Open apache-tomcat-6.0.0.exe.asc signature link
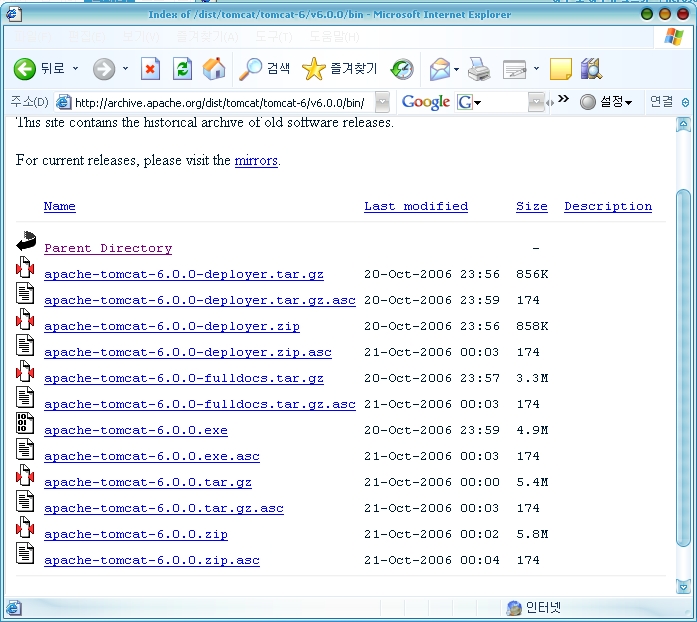Image resolution: width=697 pixels, height=622 pixels. pos(152,456)
